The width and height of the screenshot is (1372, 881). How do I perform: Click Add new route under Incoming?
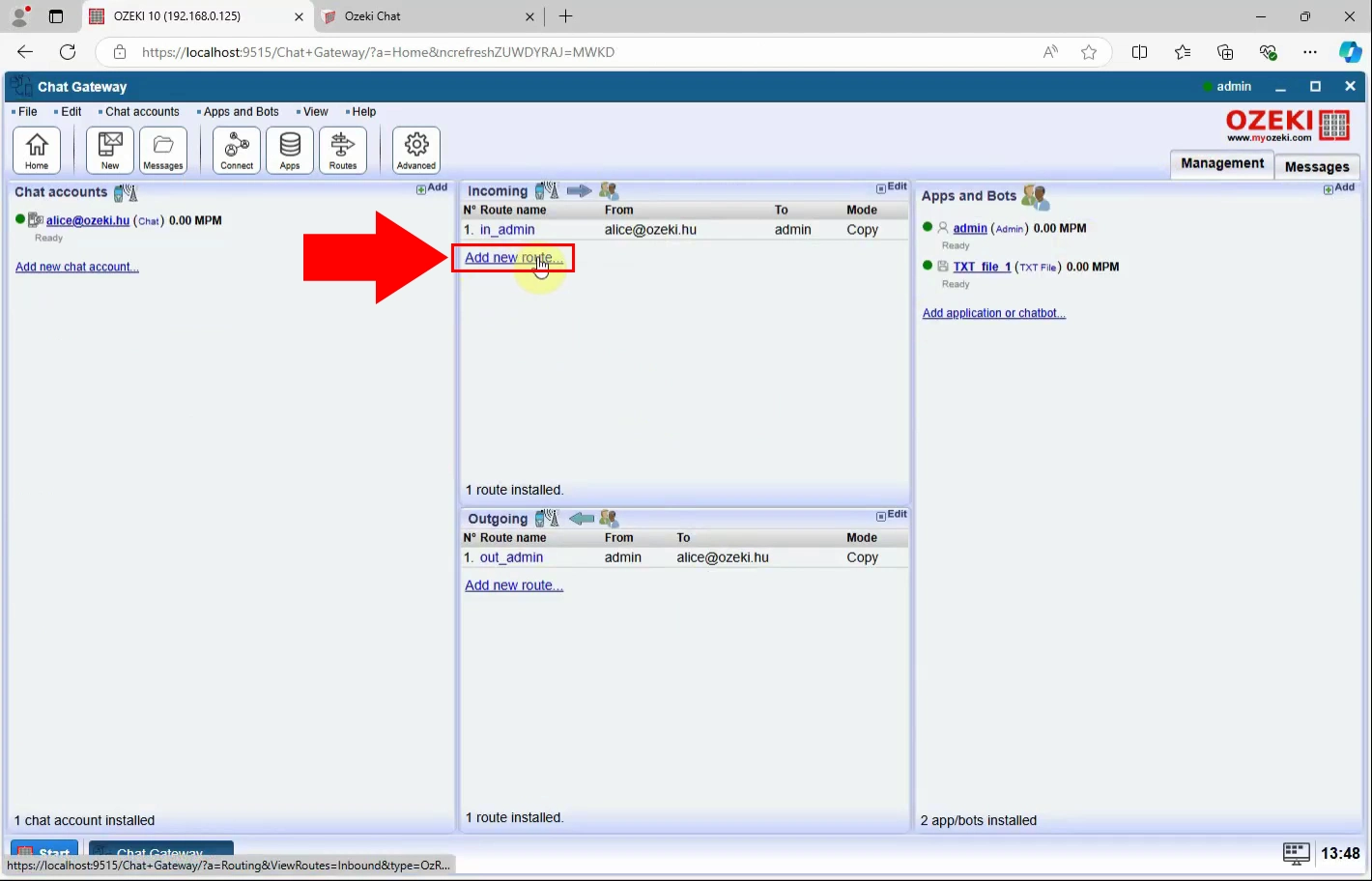514,258
